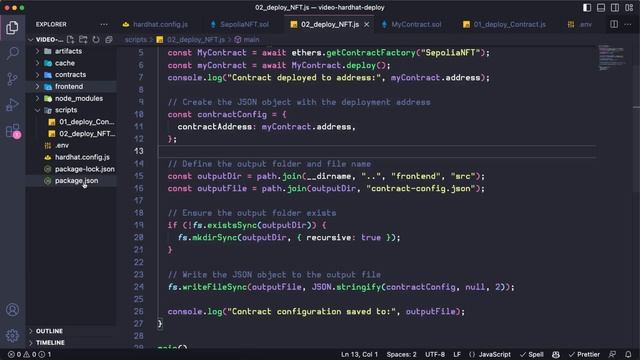Viewport: 640px width, 360px height.
Task: Open the Explorer view in activity bar
Action: [12, 27]
